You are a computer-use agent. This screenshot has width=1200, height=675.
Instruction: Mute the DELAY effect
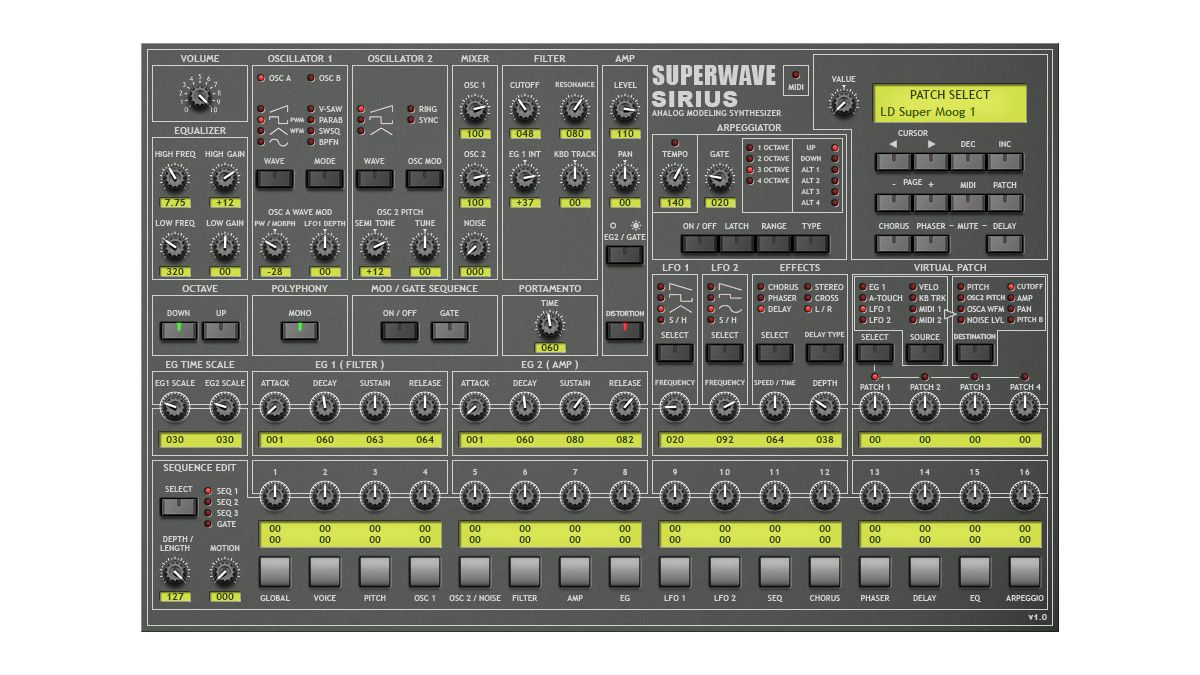[x=1004, y=245]
